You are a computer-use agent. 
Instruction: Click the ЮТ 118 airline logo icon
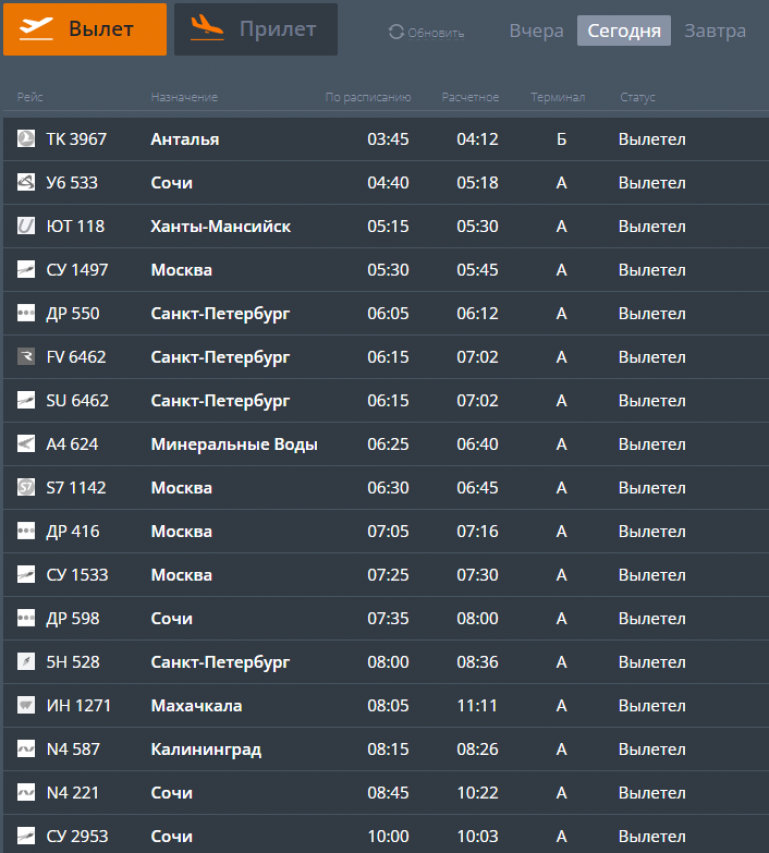pyautogui.click(x=26, y=226)
